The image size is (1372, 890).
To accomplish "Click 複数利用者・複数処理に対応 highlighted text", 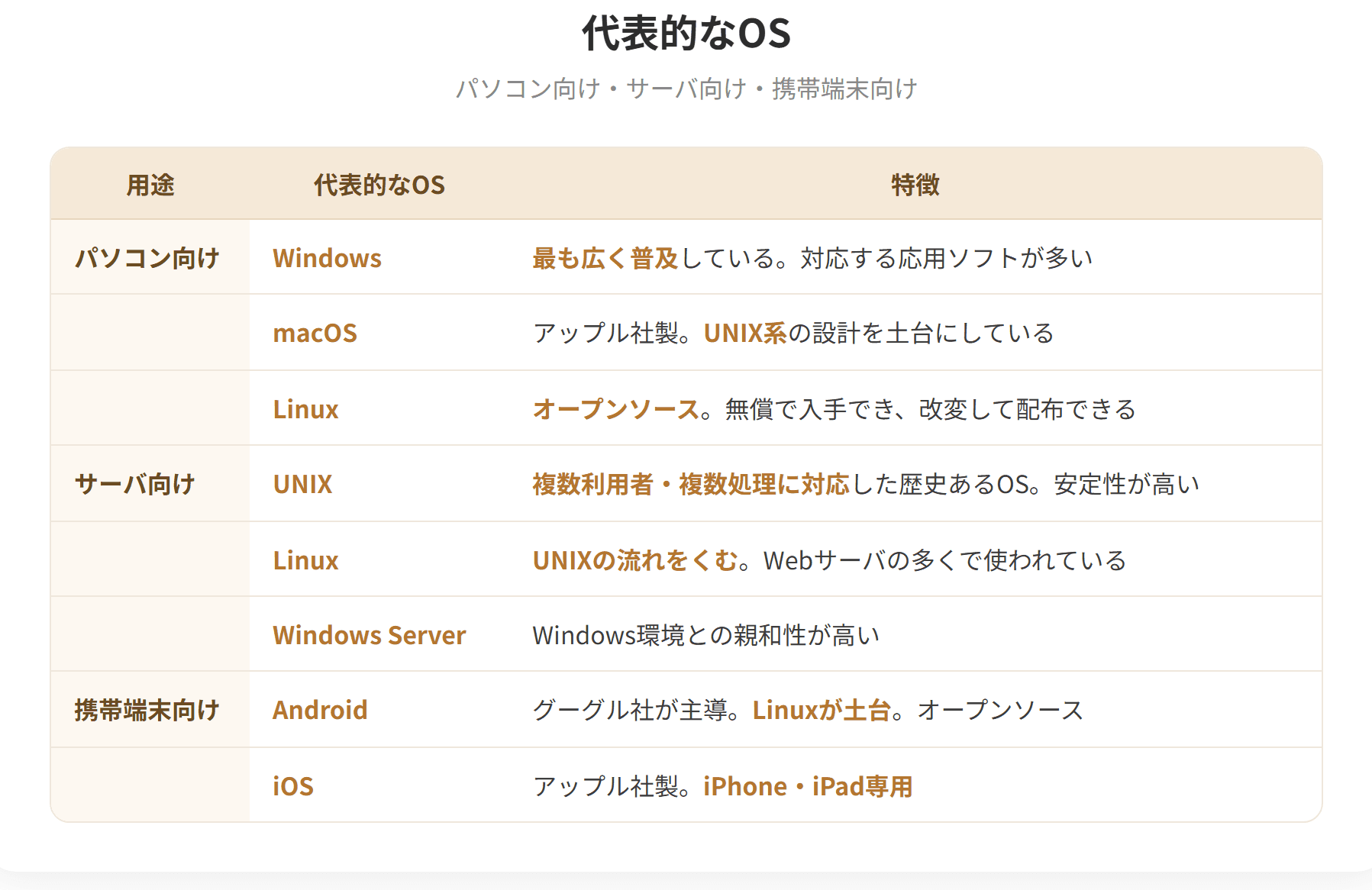I will coord(691,484).
